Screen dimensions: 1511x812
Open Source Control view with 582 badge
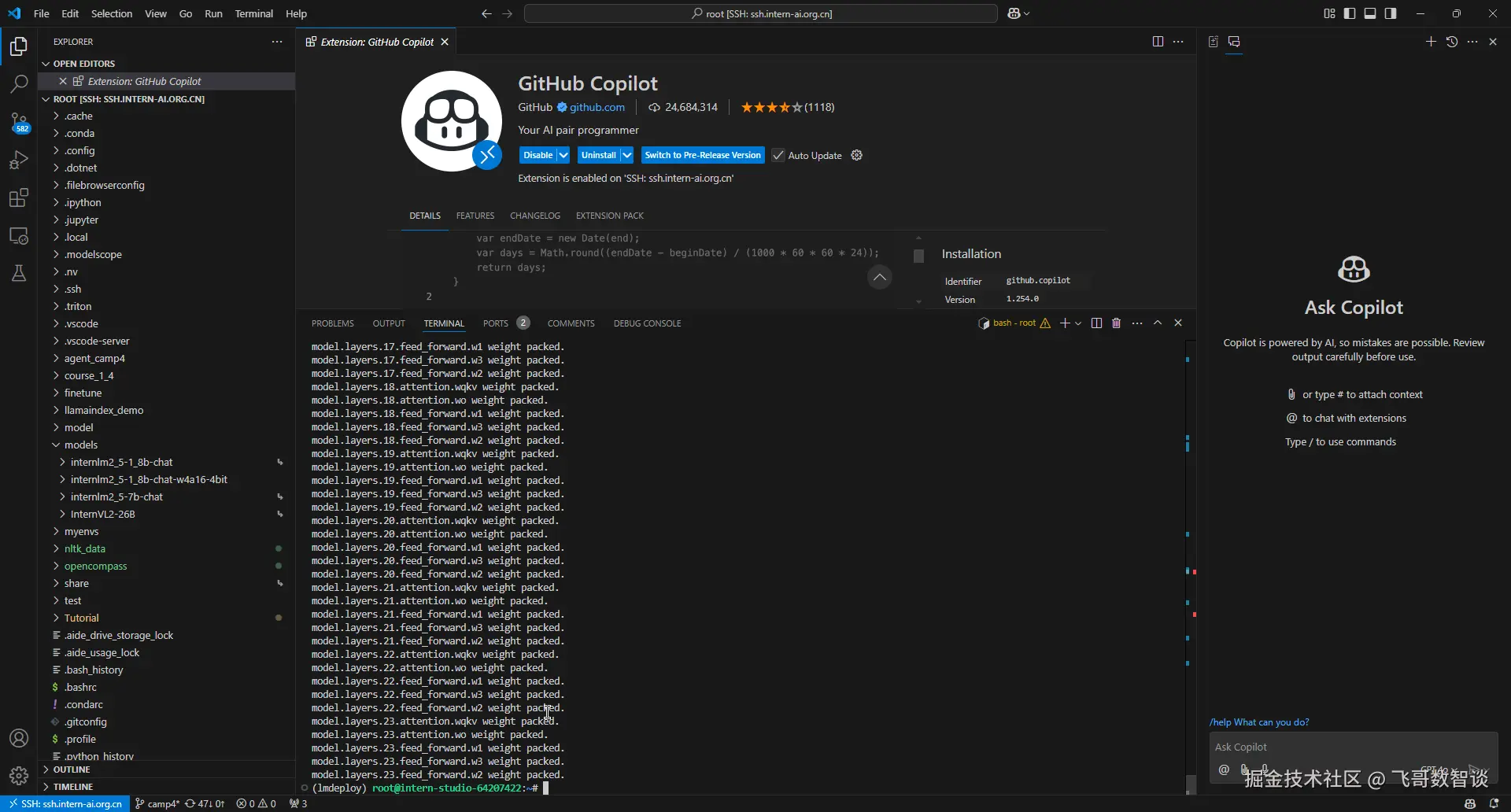(19, 122)
